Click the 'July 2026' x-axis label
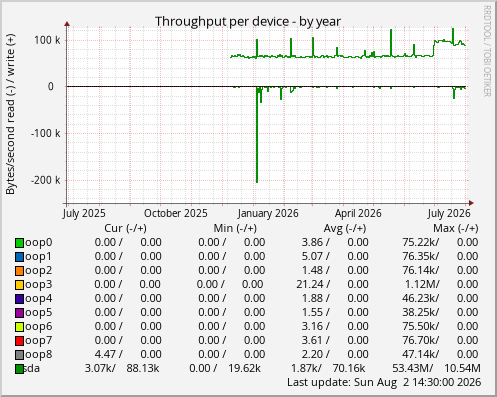The height and width of the screenshot is (397, 497). [449, 213]
